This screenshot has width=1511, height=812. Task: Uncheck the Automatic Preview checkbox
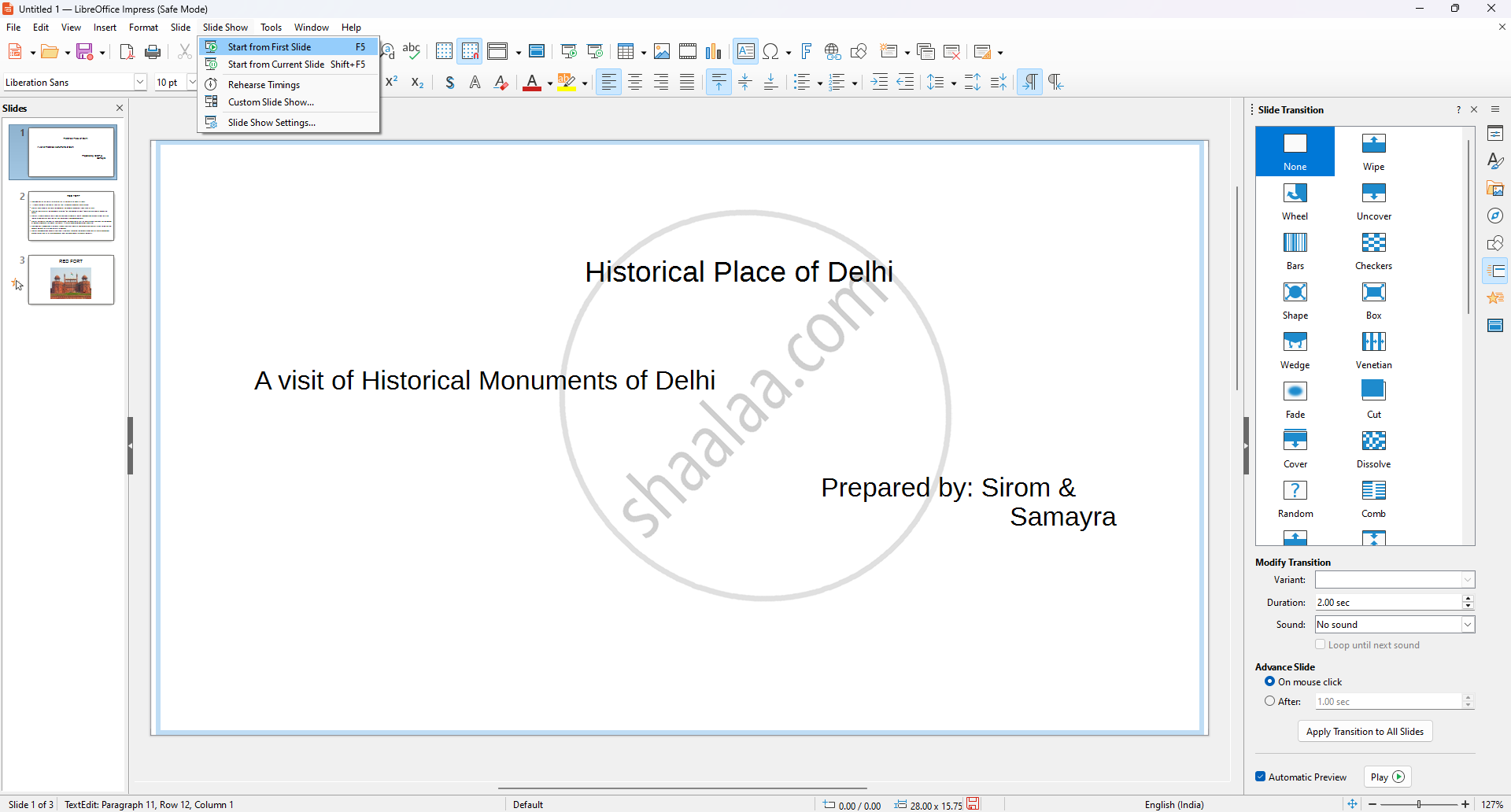pos(1261,777)
